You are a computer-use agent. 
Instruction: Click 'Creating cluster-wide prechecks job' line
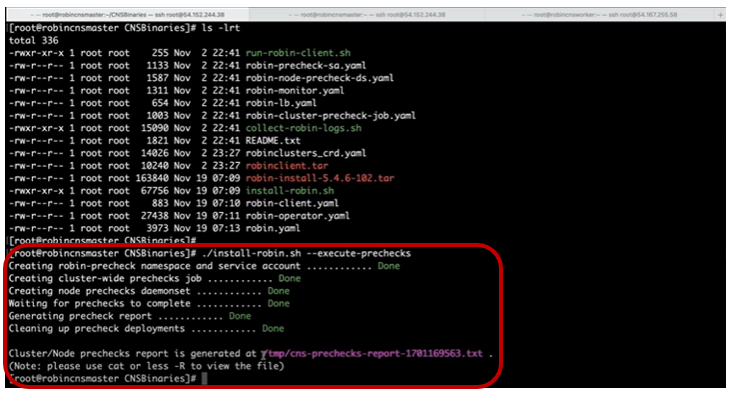[155, 278]
